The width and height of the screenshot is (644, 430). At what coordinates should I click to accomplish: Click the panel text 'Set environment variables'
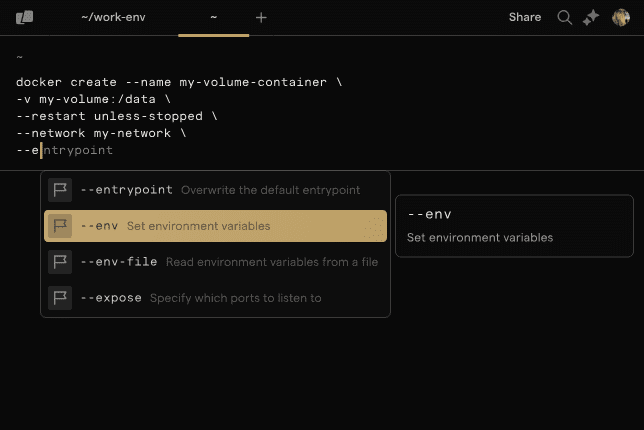click(x=480, y=238)
